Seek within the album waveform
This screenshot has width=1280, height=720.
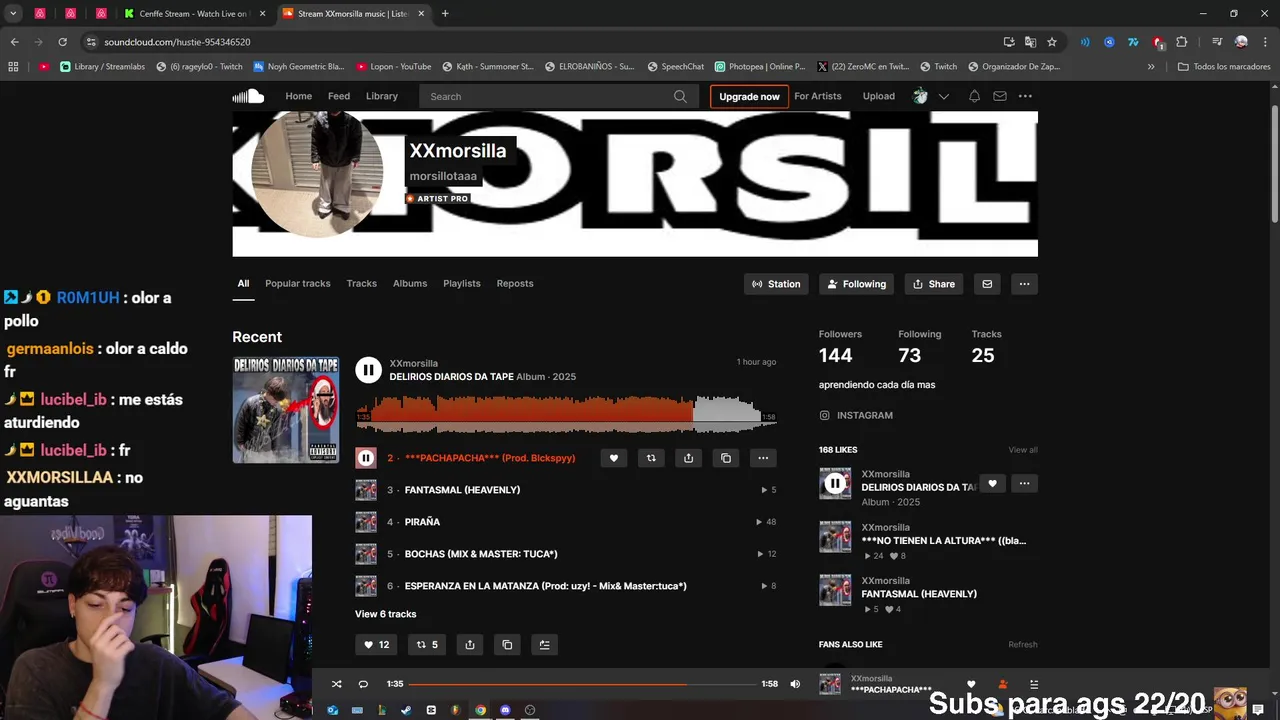[566, 414]
